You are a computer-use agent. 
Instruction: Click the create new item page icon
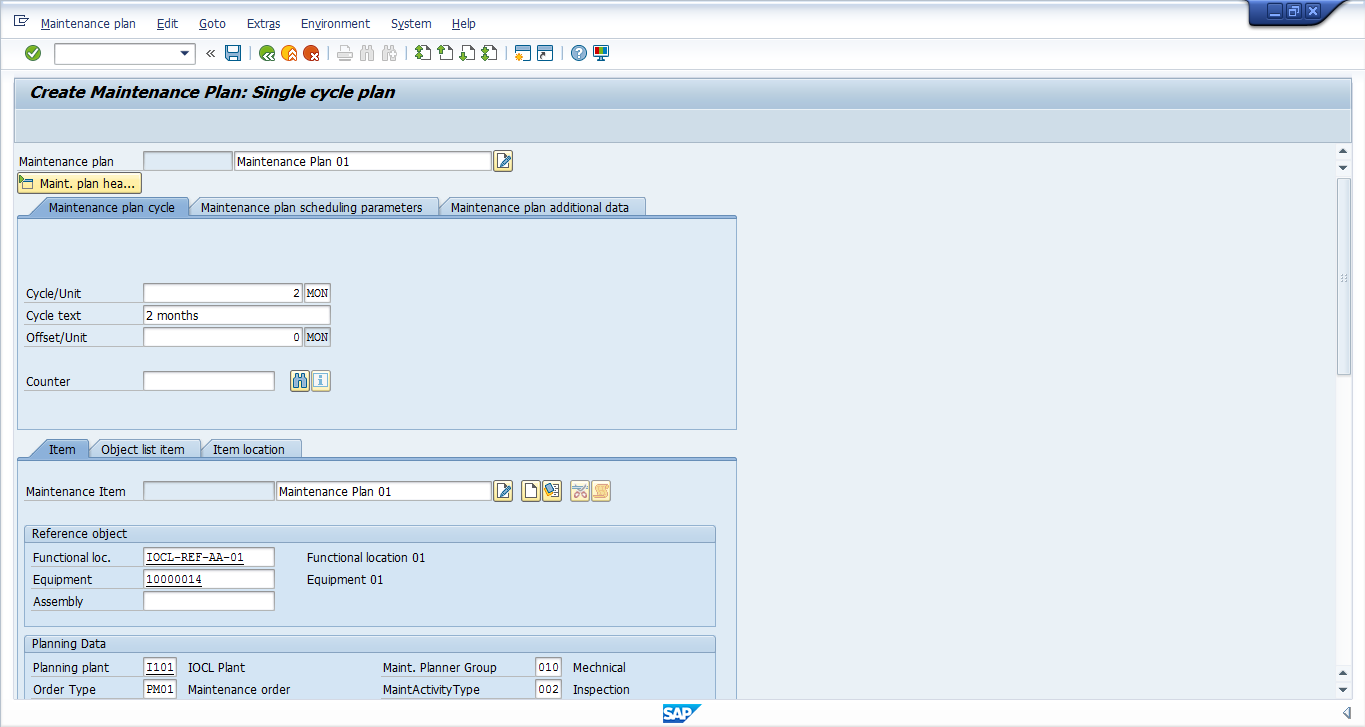point(531,491)
